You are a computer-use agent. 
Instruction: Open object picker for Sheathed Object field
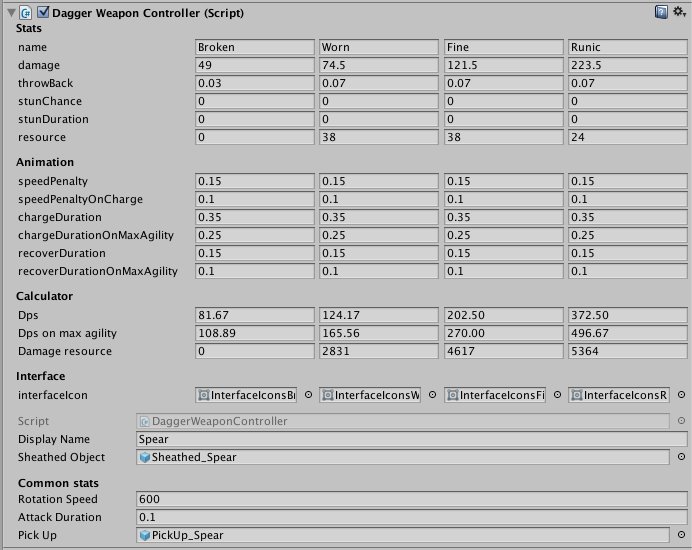tap(681, 457)
